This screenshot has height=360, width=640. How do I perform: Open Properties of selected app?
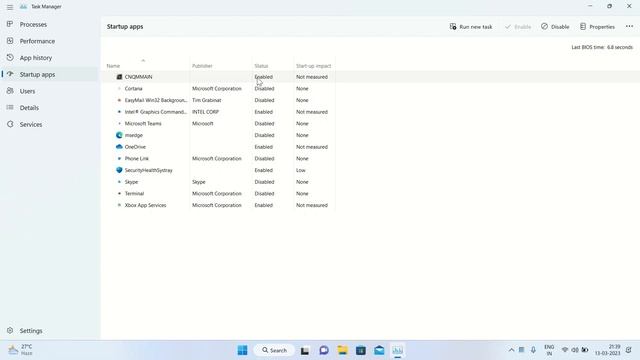pyautogui.click(x=597, y=27)
